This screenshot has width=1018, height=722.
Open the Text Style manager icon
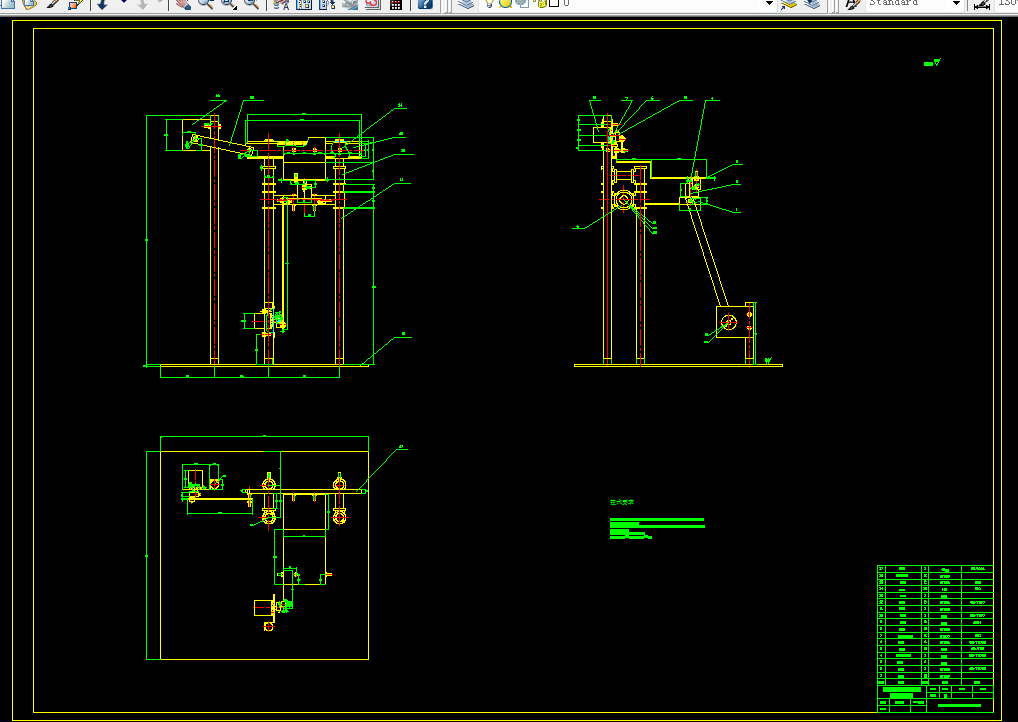click(x=852, y=4)
